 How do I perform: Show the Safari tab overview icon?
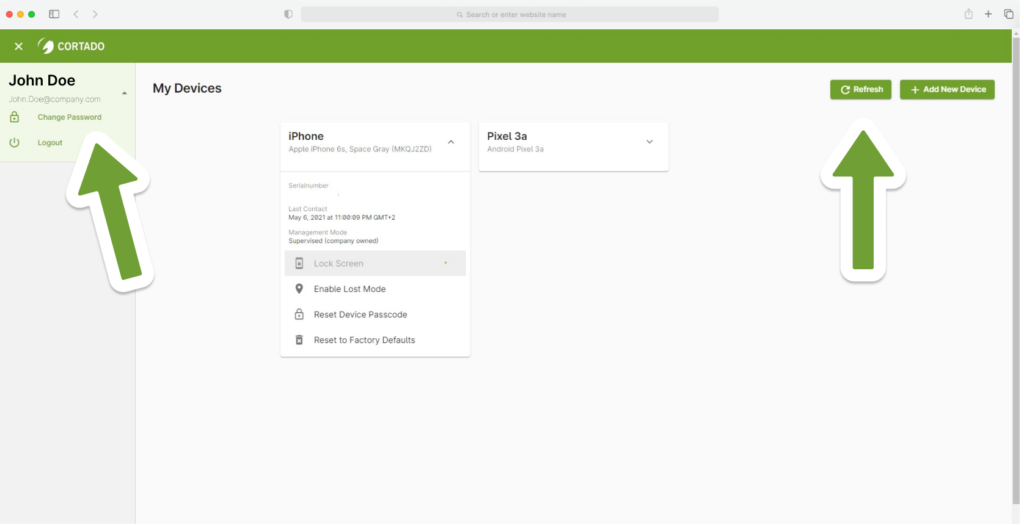coord(1008,14)
